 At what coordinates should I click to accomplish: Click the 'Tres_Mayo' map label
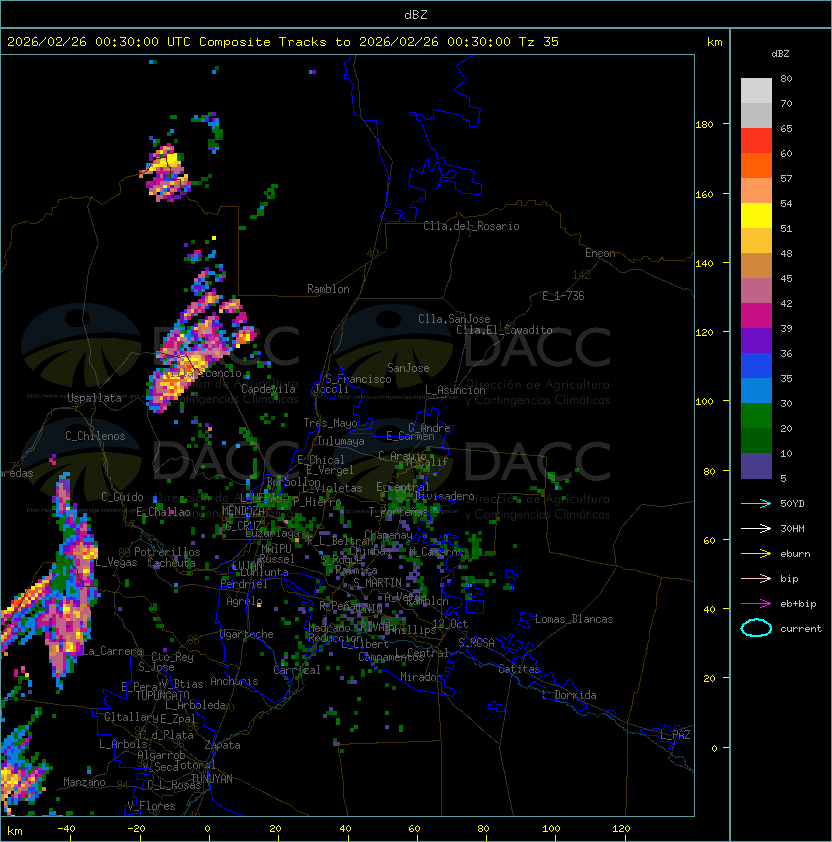coord(330,423)
